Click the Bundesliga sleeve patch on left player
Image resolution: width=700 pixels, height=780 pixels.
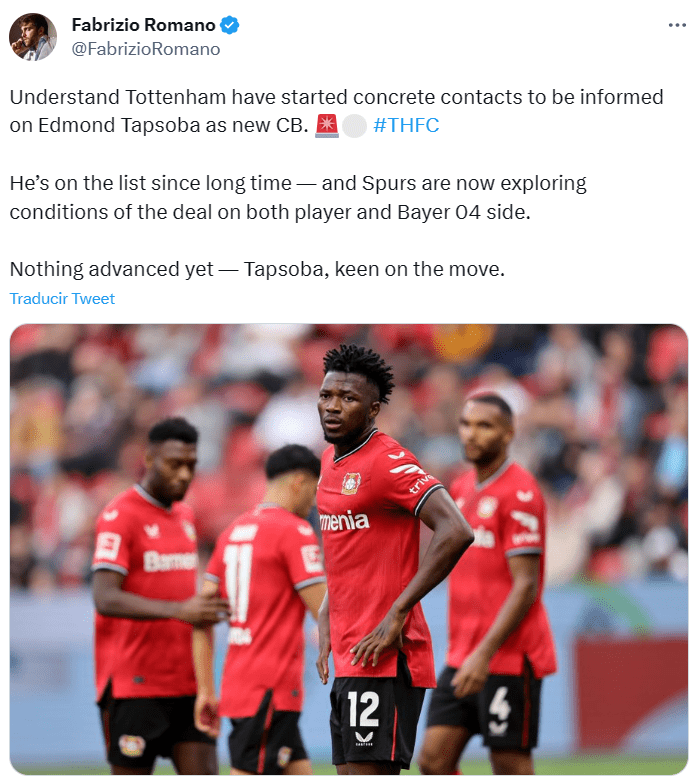click(x=108, y=546)
